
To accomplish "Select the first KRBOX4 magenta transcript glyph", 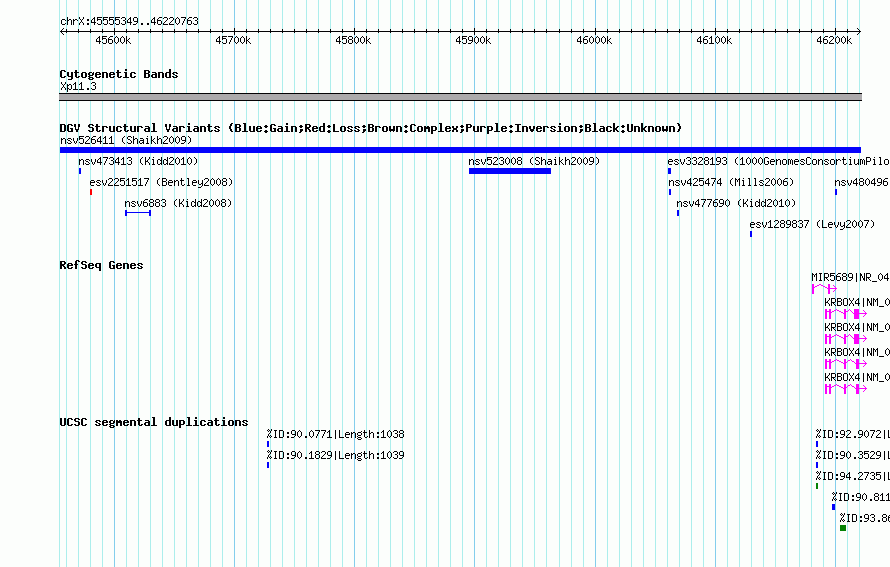I will 846,314.
